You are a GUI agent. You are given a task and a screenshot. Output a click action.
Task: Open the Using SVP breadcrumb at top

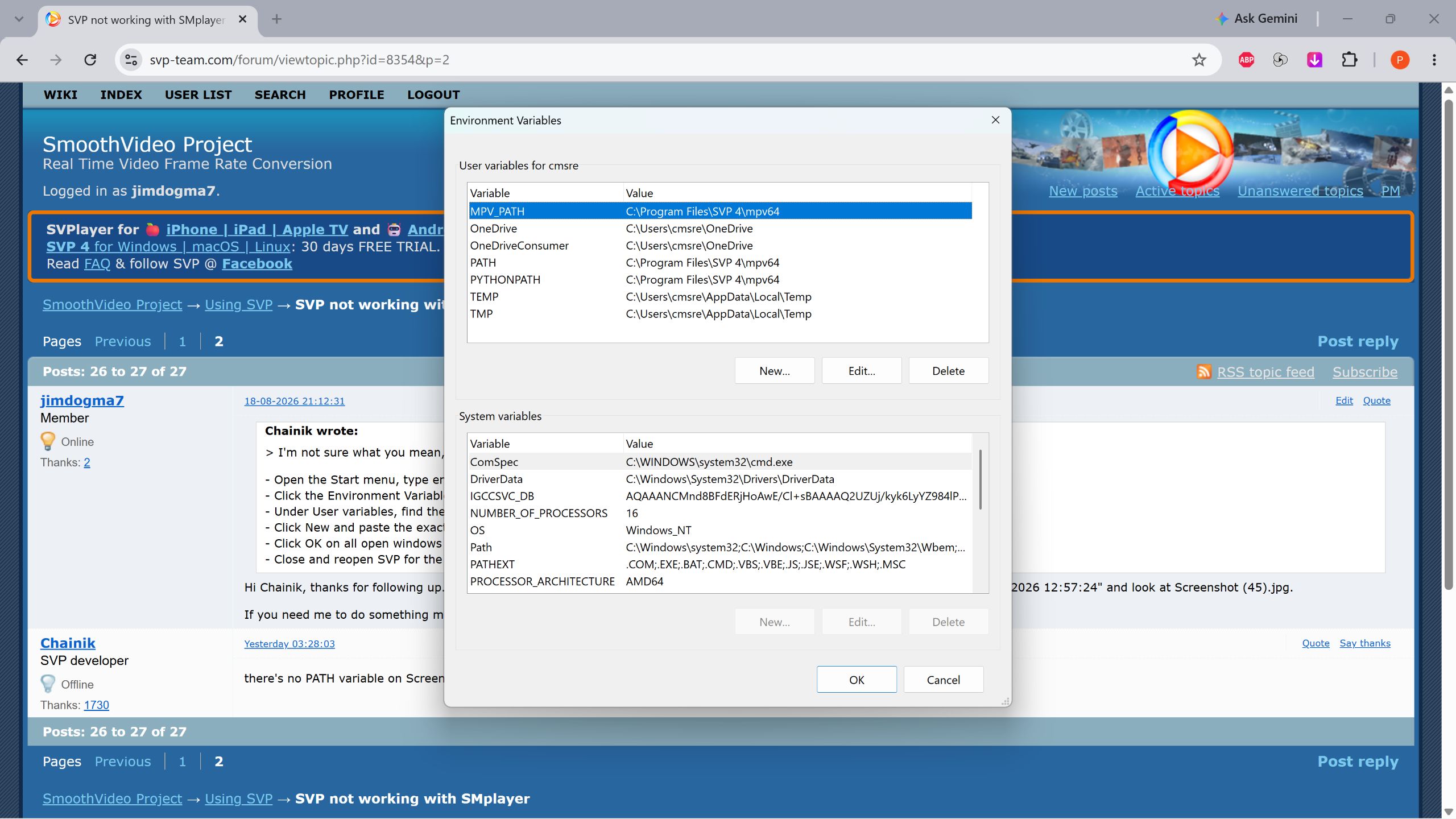(x=238, y=305)
